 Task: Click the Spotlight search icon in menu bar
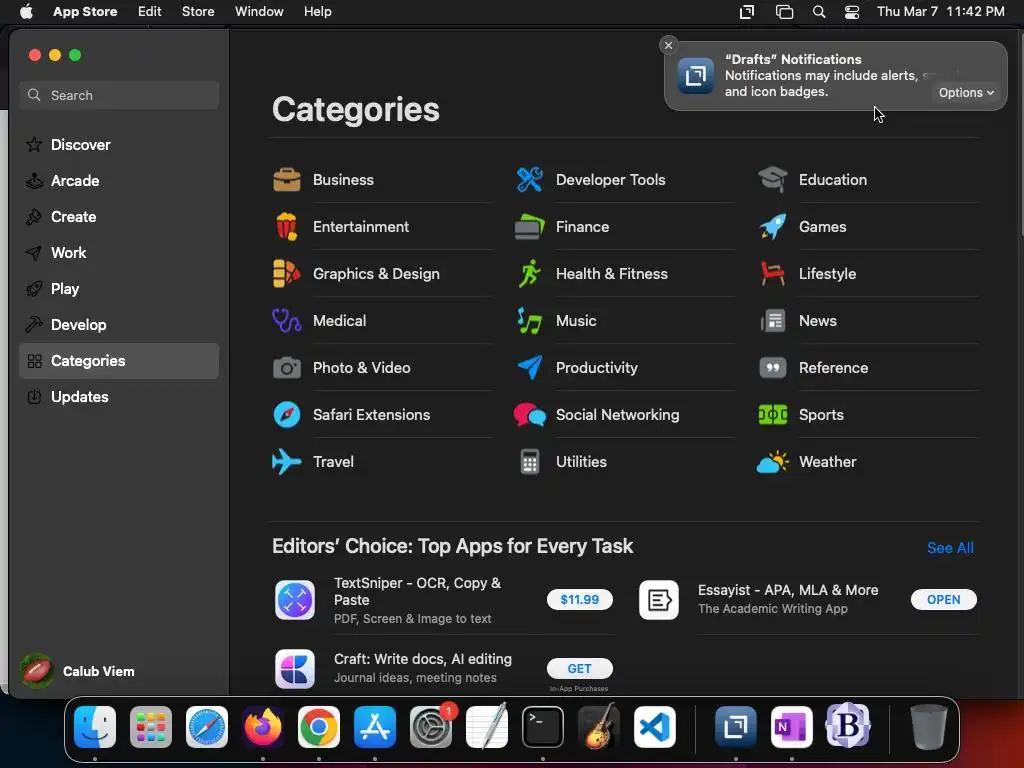819,12
